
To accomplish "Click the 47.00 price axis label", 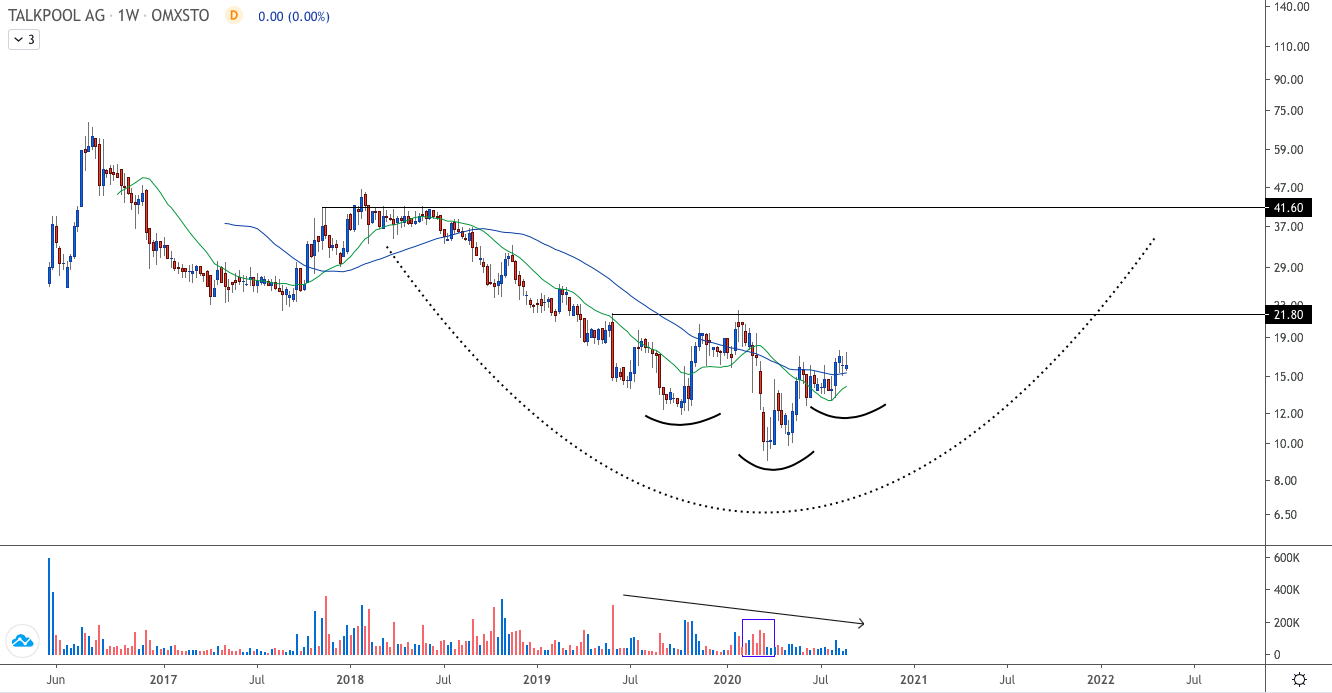I will 1290,188.
